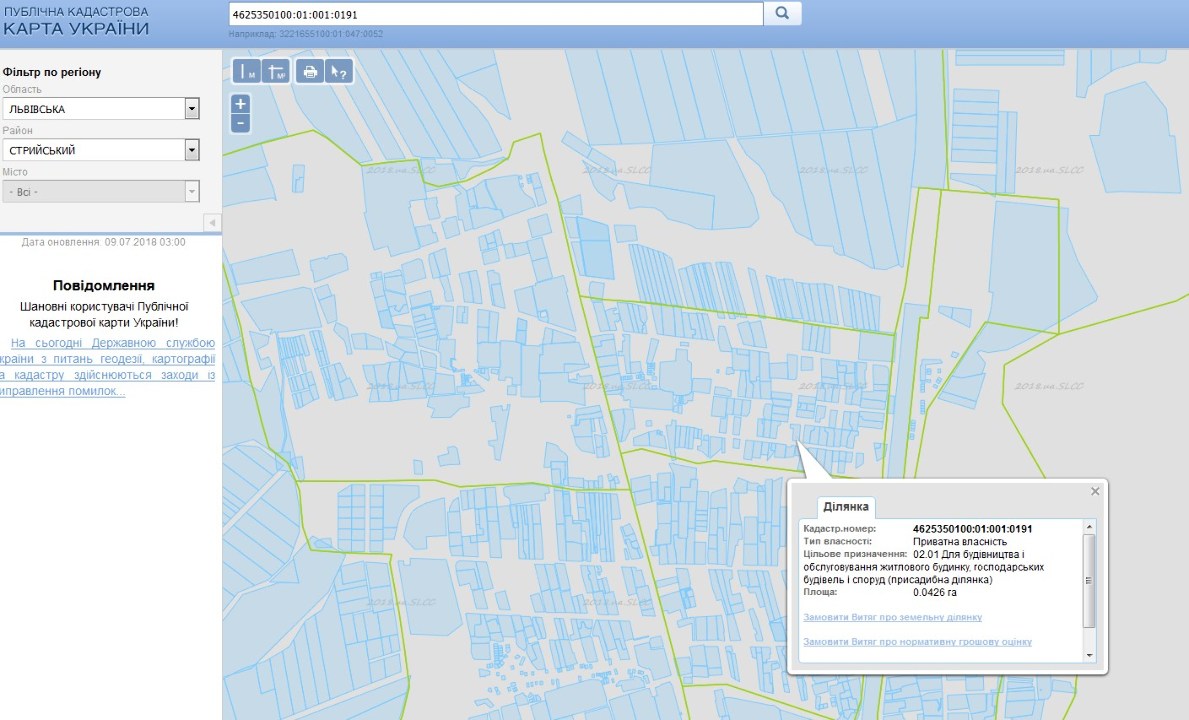Viewport: 1189px width, 720px height.
Task: Select the area measurement tool
Action: 276,72
